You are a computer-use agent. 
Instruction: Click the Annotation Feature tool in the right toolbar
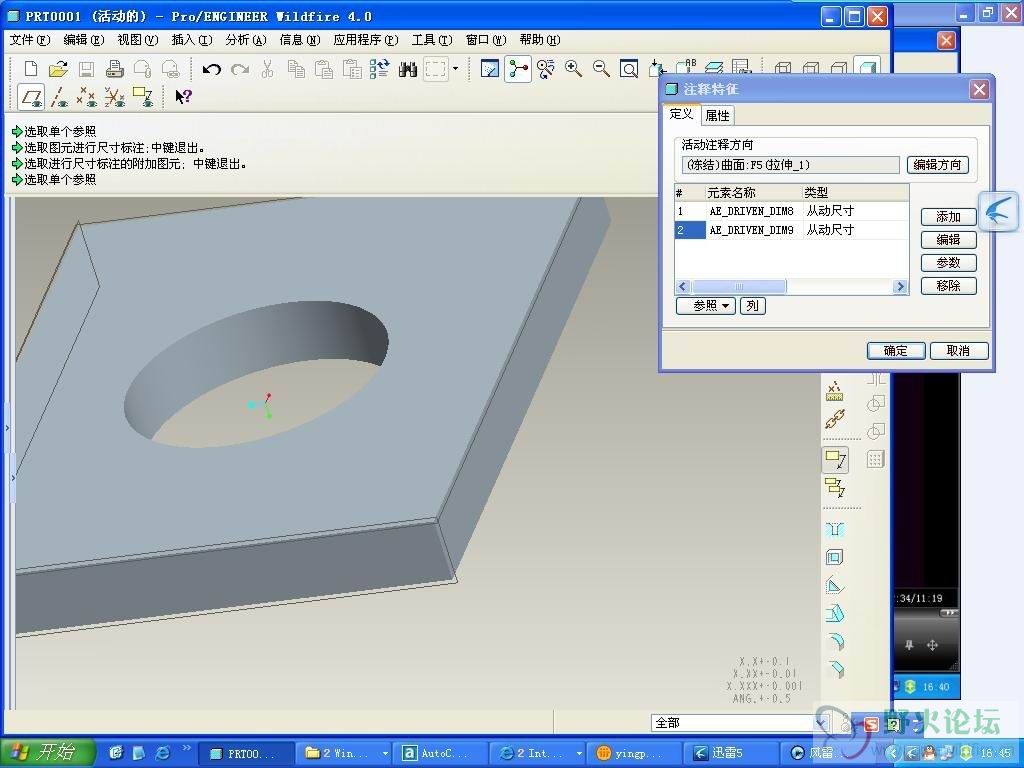(835, 460)
